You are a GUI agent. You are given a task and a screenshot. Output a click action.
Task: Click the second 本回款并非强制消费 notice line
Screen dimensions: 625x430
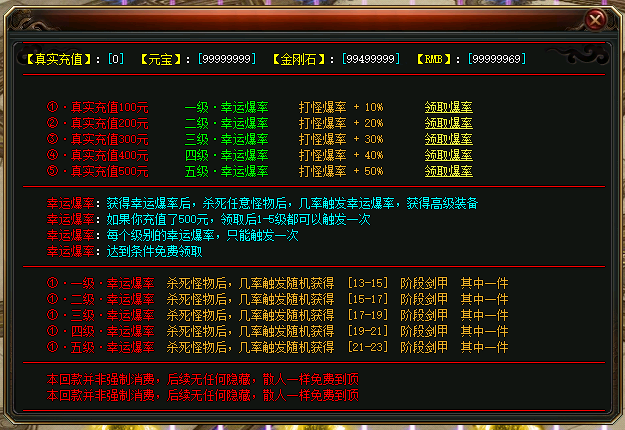[202, 395]
